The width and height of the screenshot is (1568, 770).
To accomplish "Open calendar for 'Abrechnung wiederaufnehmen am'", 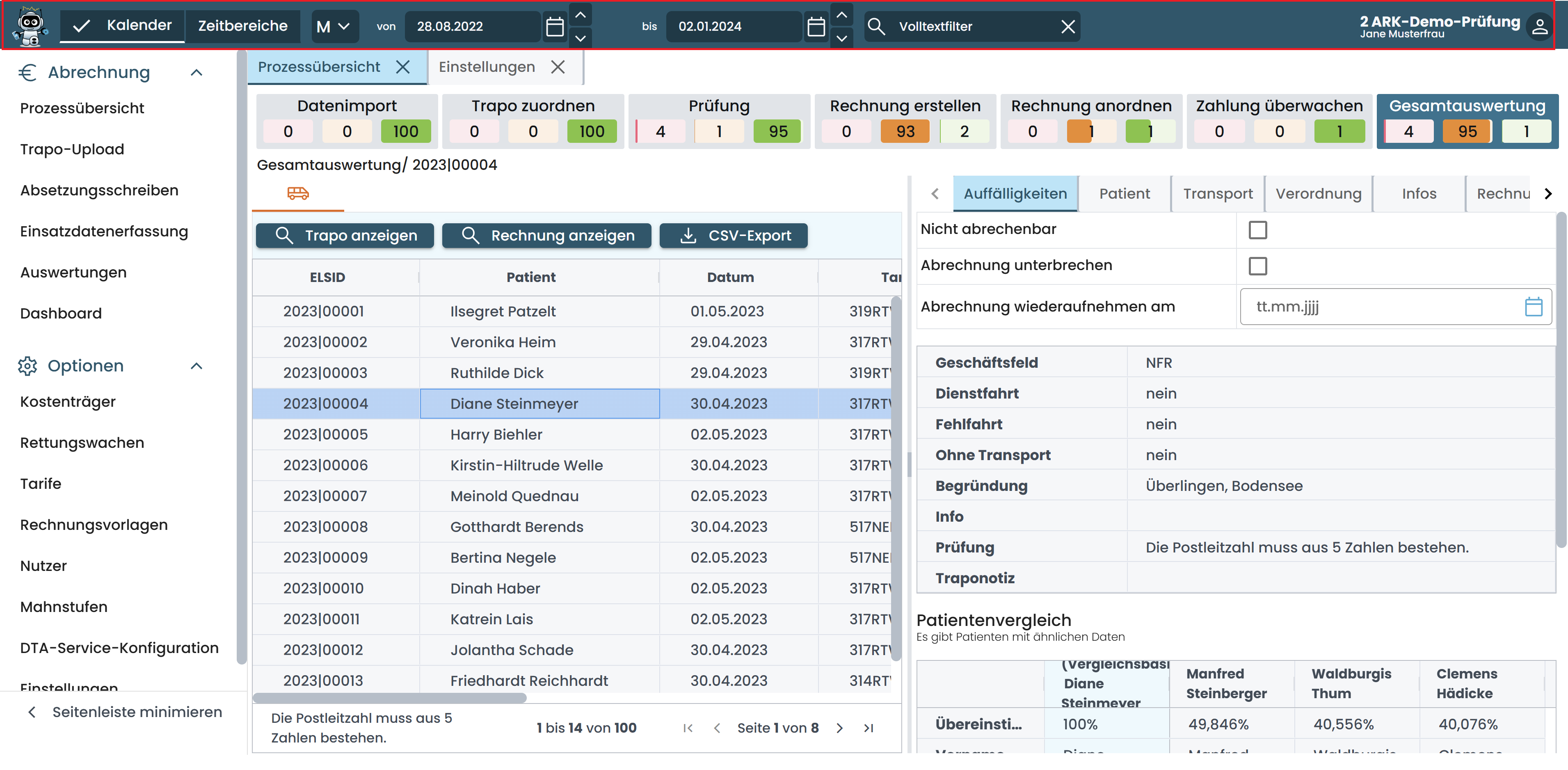I will (1533, 307).
